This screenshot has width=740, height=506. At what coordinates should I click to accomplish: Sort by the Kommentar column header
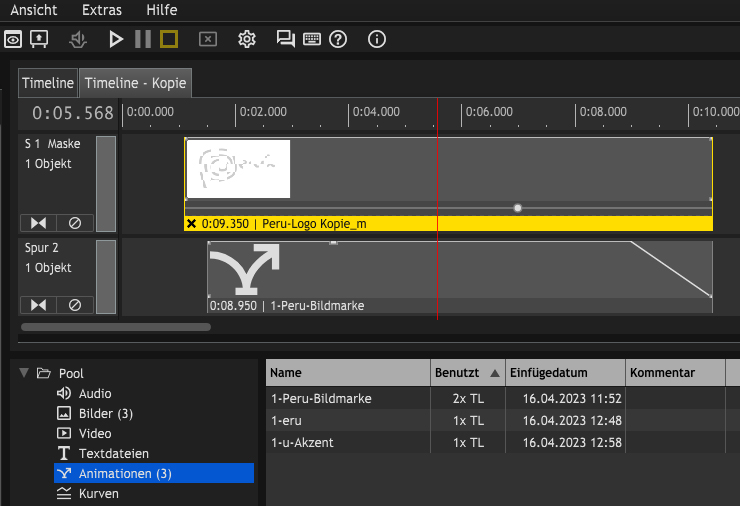point(675,373)
